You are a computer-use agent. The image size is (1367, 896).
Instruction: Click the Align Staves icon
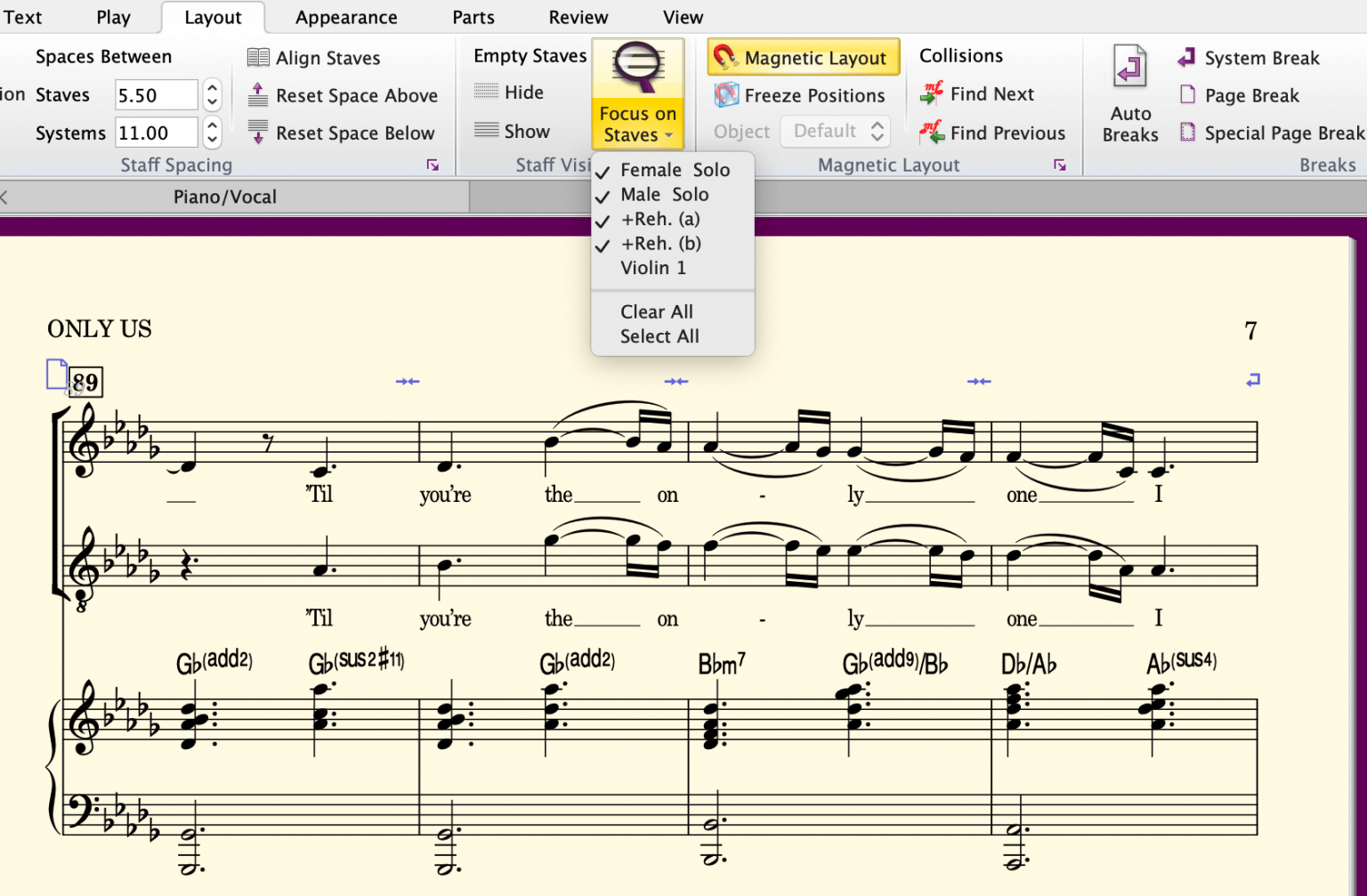(259, 57)
